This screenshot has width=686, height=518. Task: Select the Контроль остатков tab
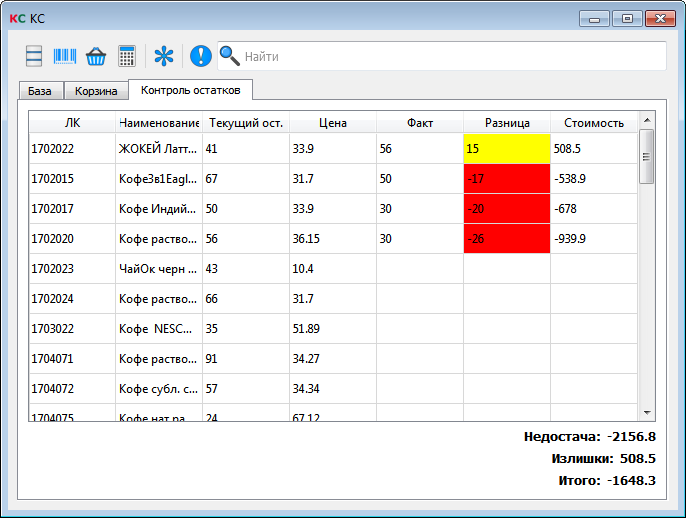190,90
